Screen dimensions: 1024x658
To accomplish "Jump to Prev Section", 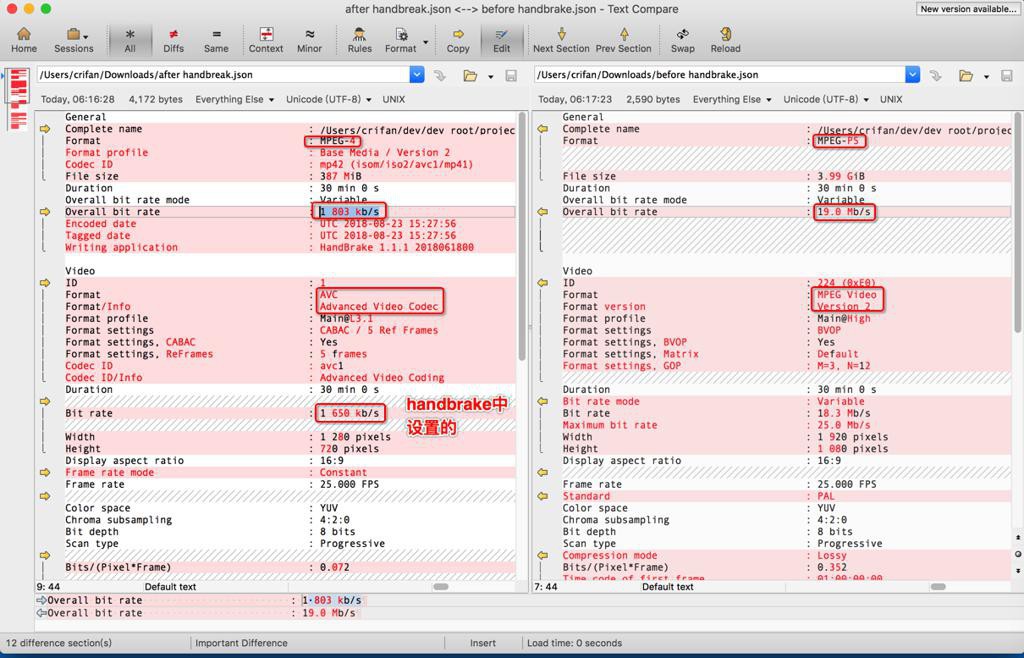I will coord(624,40).
